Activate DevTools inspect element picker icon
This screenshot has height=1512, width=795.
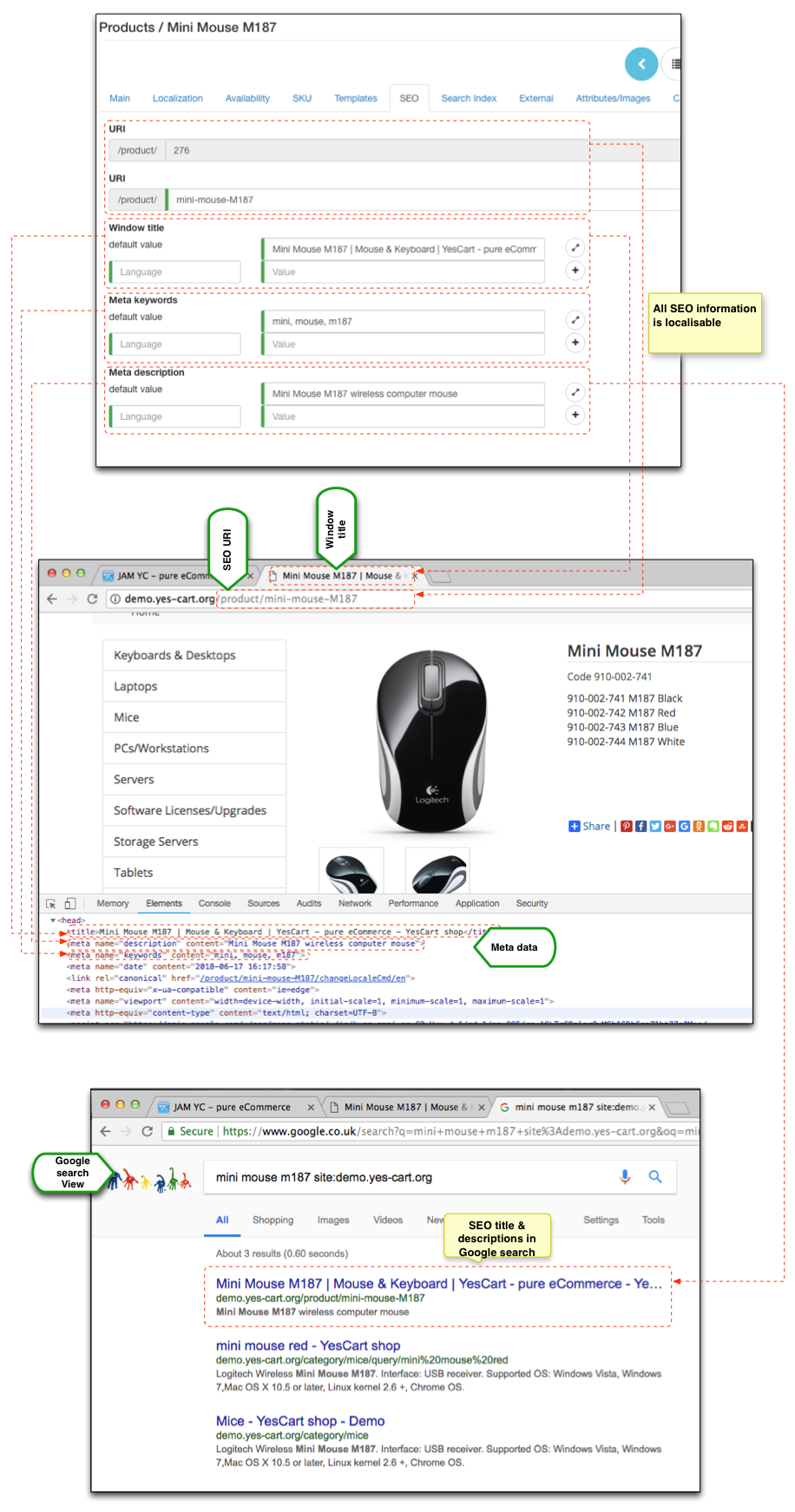click(51, 903)
